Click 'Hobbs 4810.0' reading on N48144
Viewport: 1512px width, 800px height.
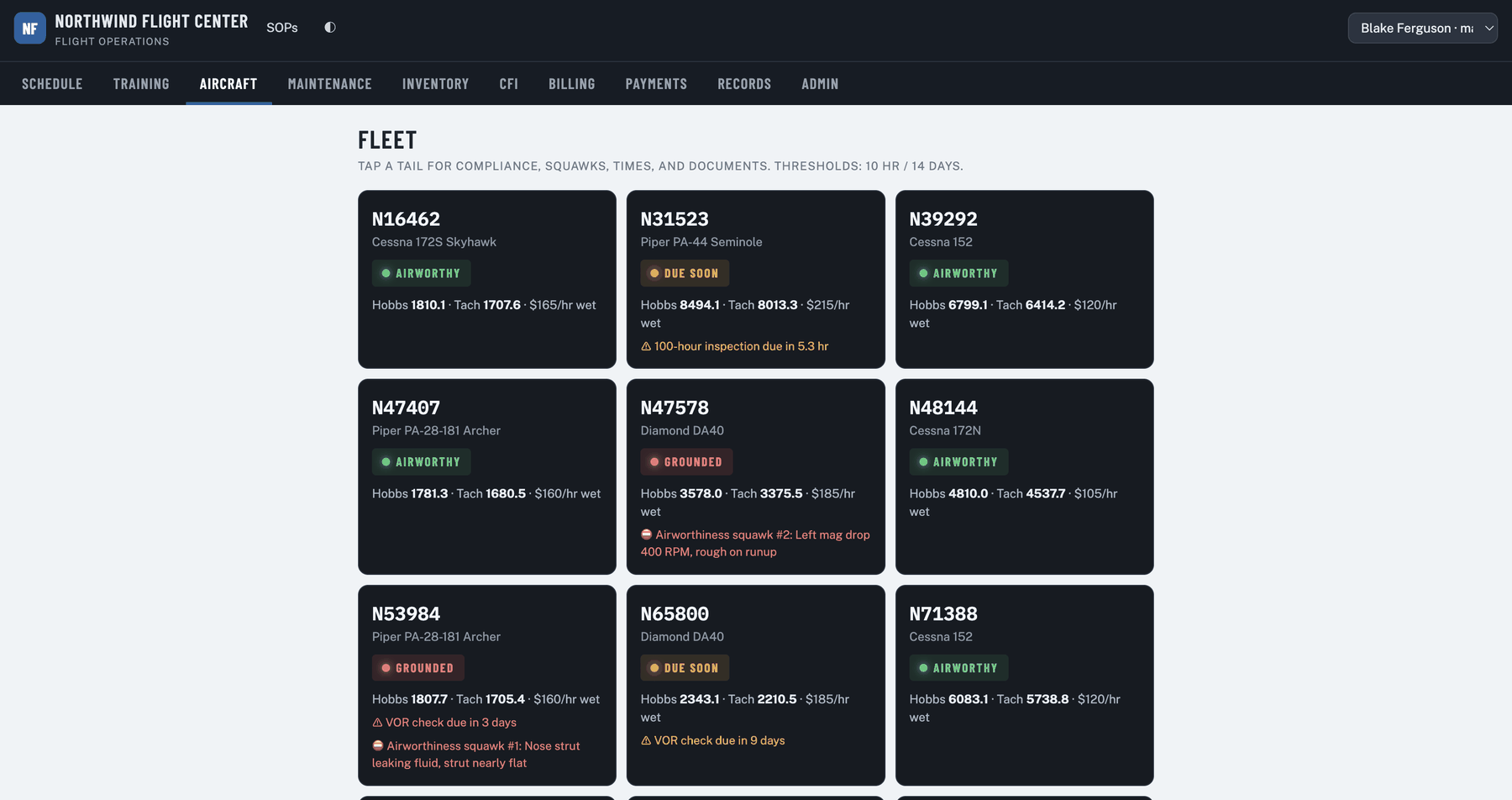click(x=948, y=493)
